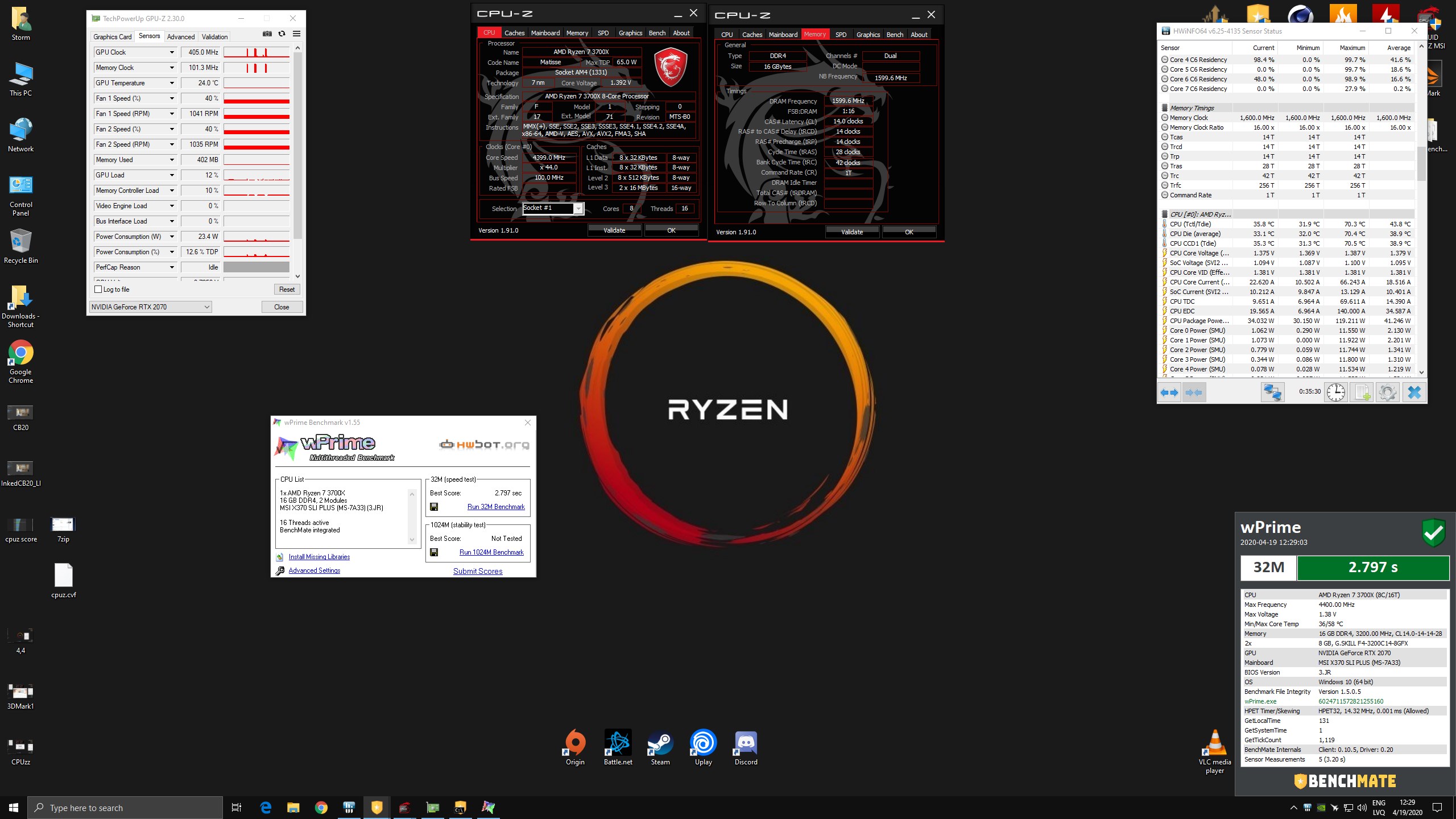Click OK in the right CPU-Z window

pyautogui.click(x=909, y=232)
